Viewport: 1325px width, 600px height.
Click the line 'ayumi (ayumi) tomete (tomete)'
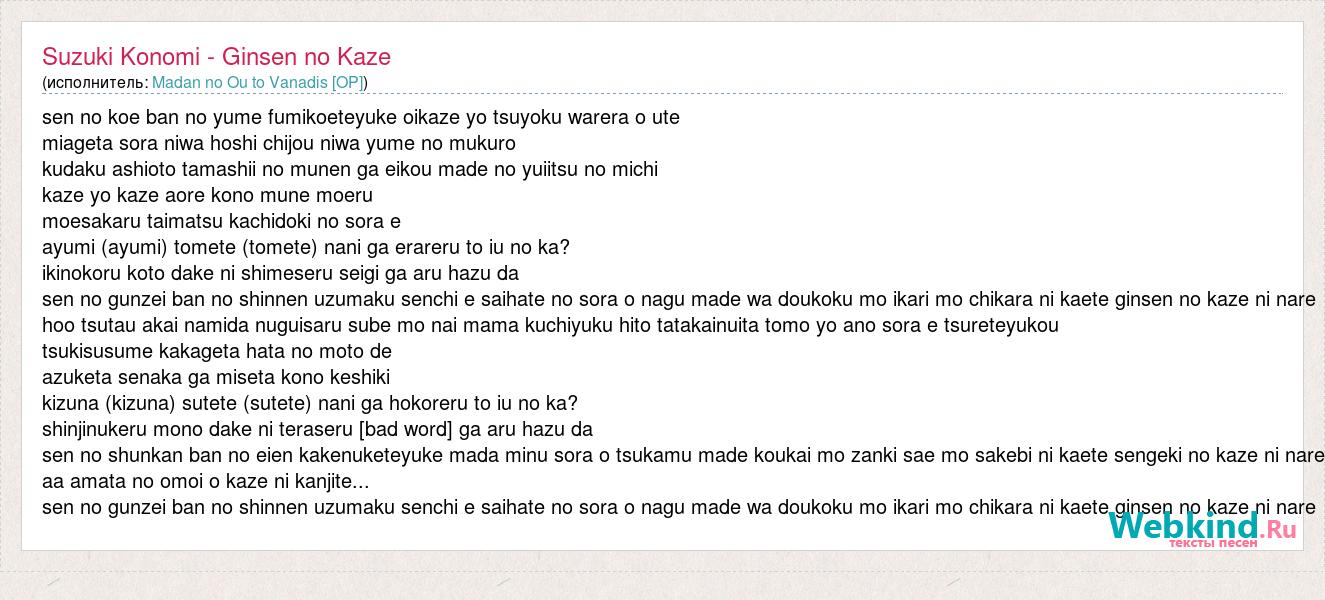tap(306, 247)
